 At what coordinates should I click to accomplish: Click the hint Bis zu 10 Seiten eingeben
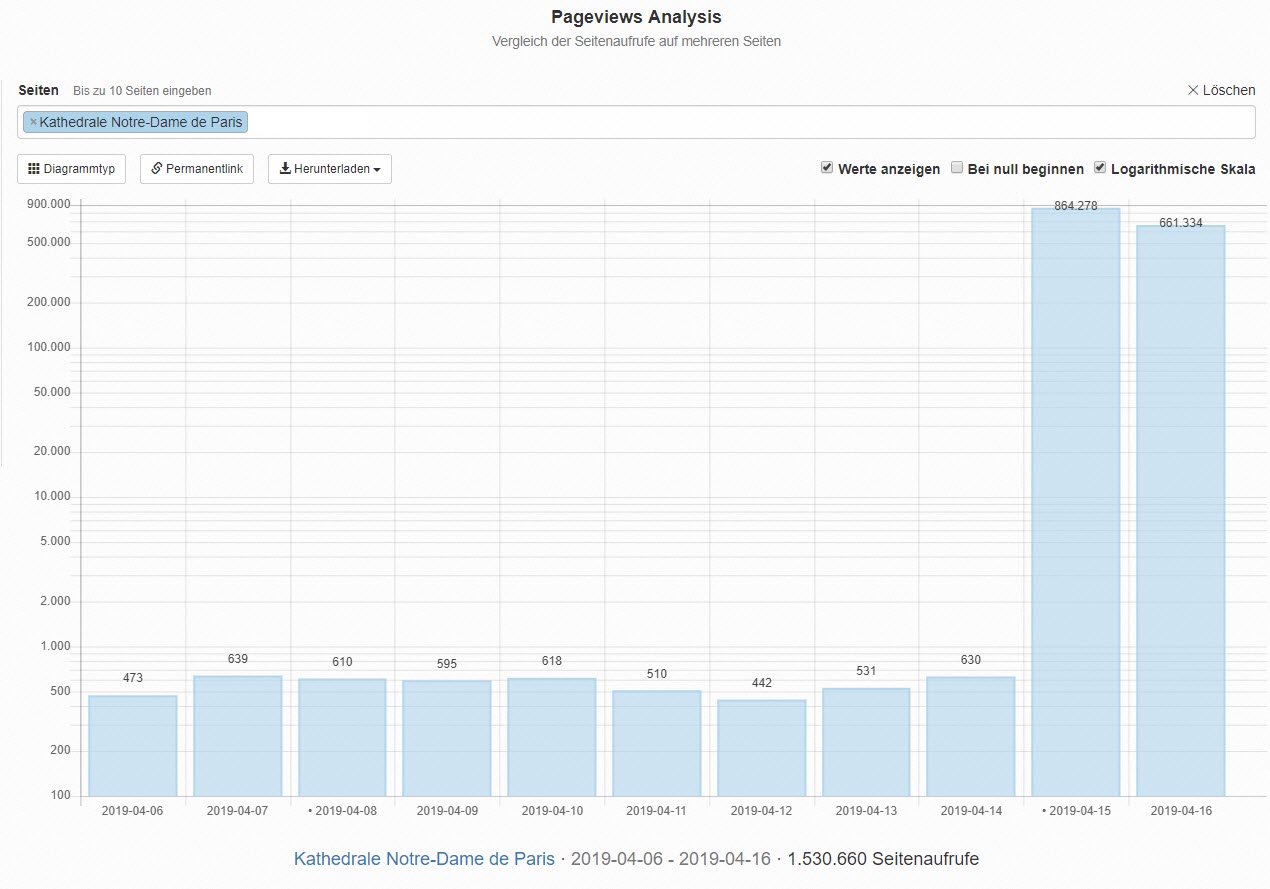click(142, 91)
